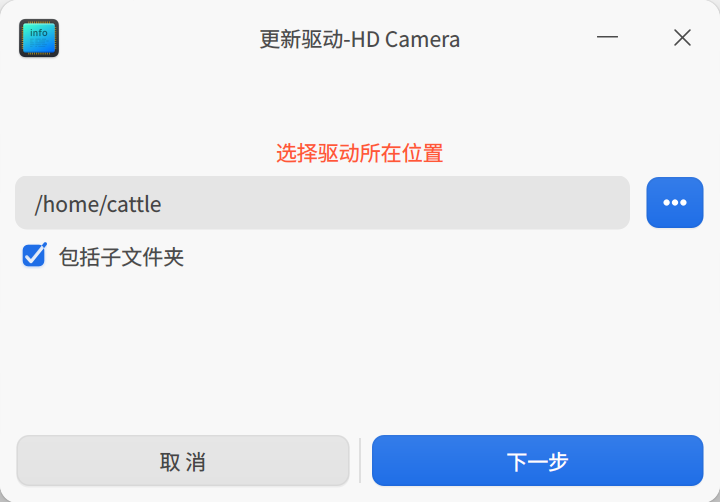Click the red 选择驱动所在位置 heading
This screenshot has width=720, height=502.
[359, 153]
